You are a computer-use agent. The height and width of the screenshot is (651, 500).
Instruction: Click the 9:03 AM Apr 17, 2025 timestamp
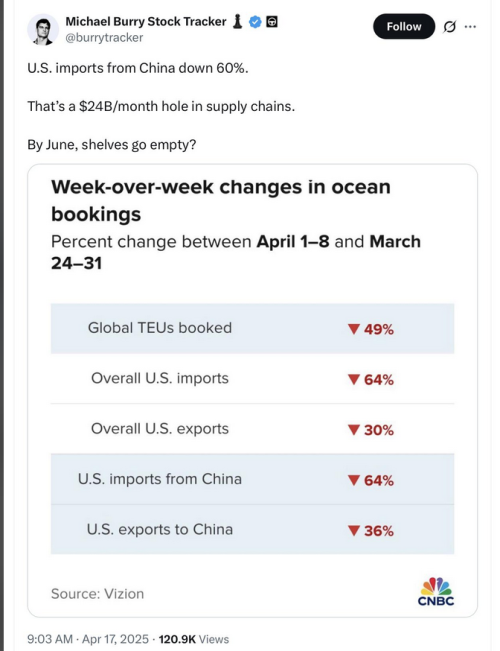tap(88, 639)
